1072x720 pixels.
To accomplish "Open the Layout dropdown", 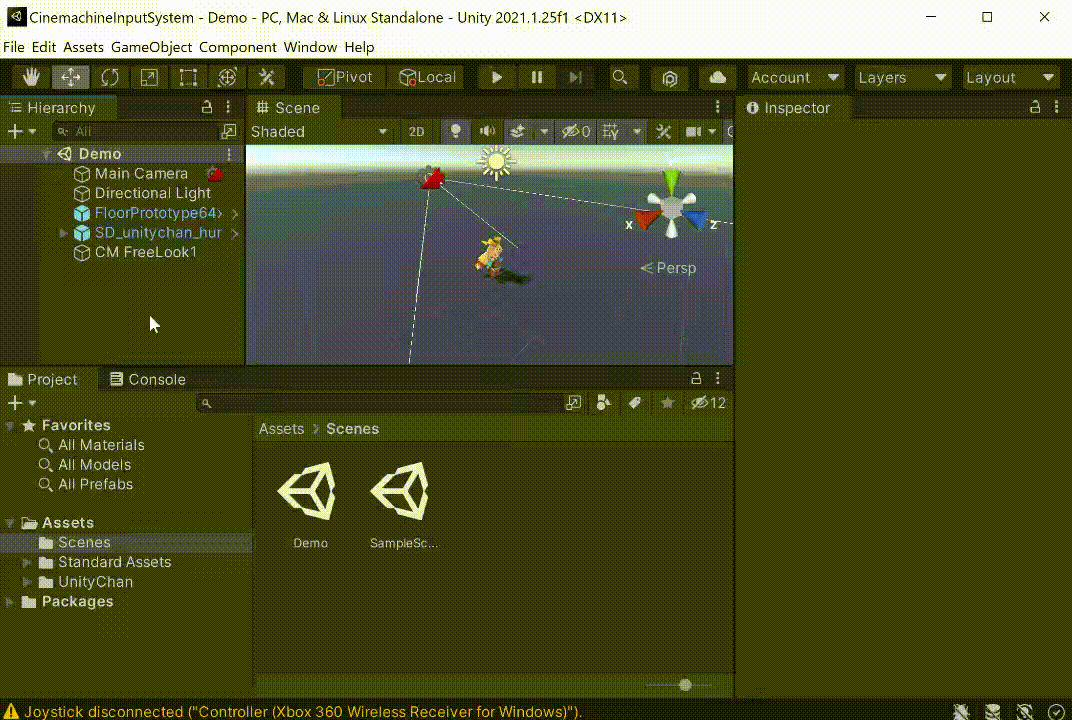I will (x=1010, y=78).
